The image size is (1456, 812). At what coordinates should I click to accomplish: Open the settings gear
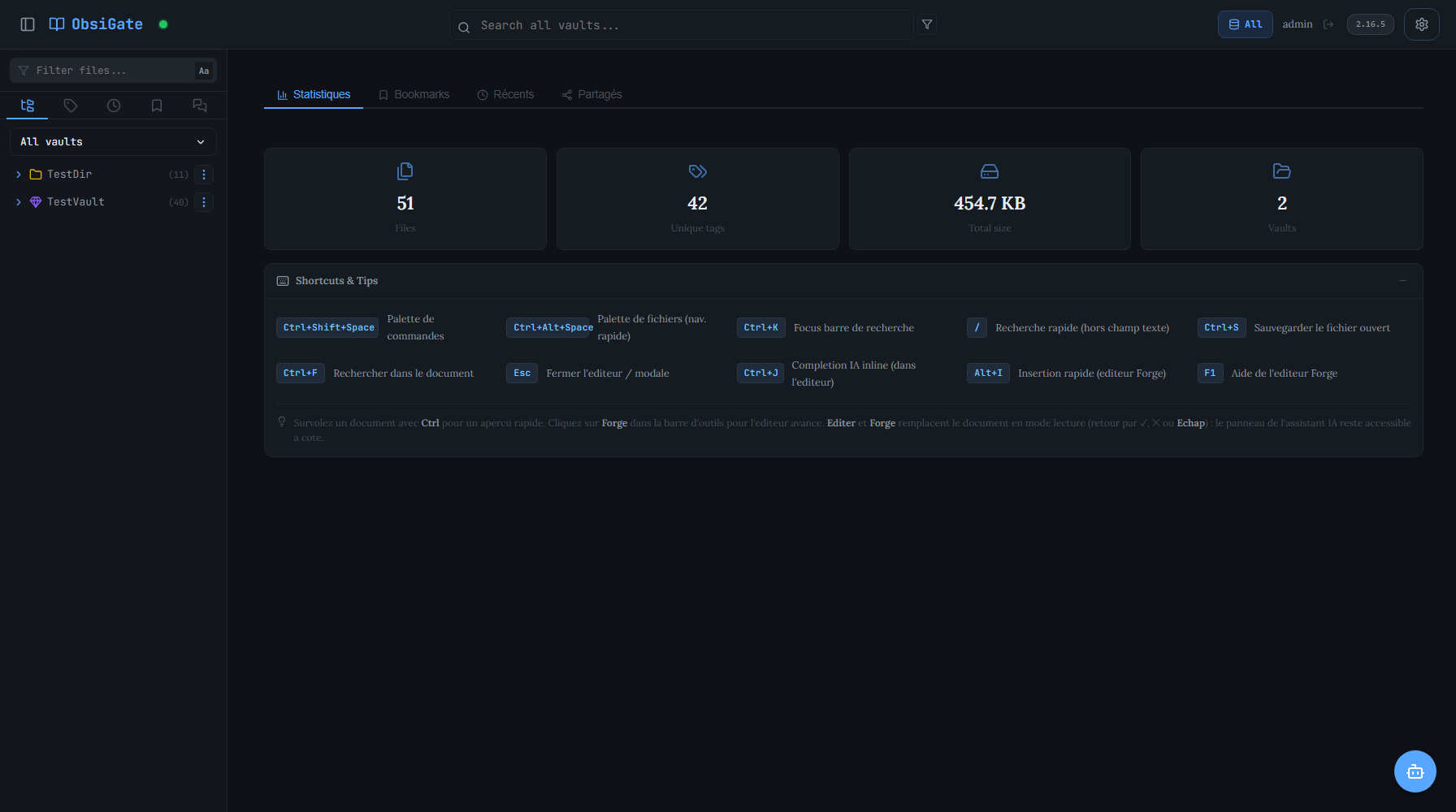click(x=1422, y=24)
